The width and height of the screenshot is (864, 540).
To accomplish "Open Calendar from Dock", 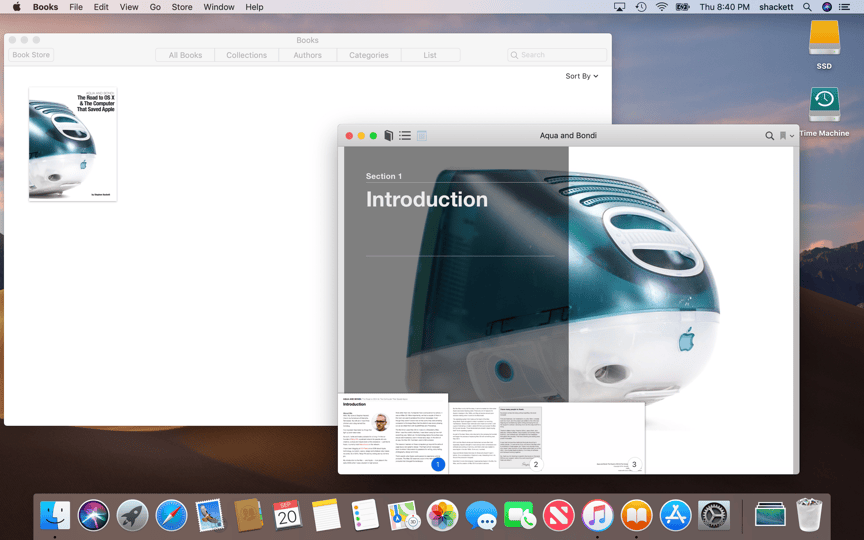I will click(x=287, y=515).
